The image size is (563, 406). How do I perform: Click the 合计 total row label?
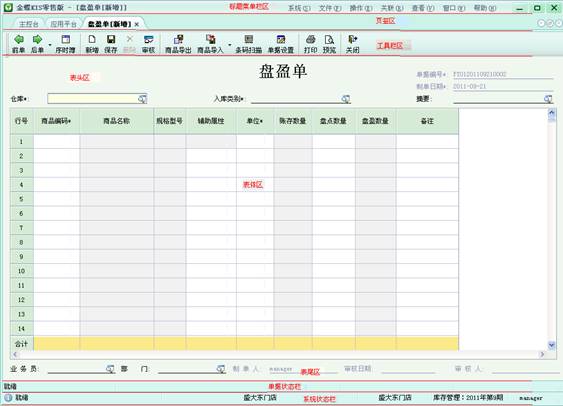click(x=22, y=344)
